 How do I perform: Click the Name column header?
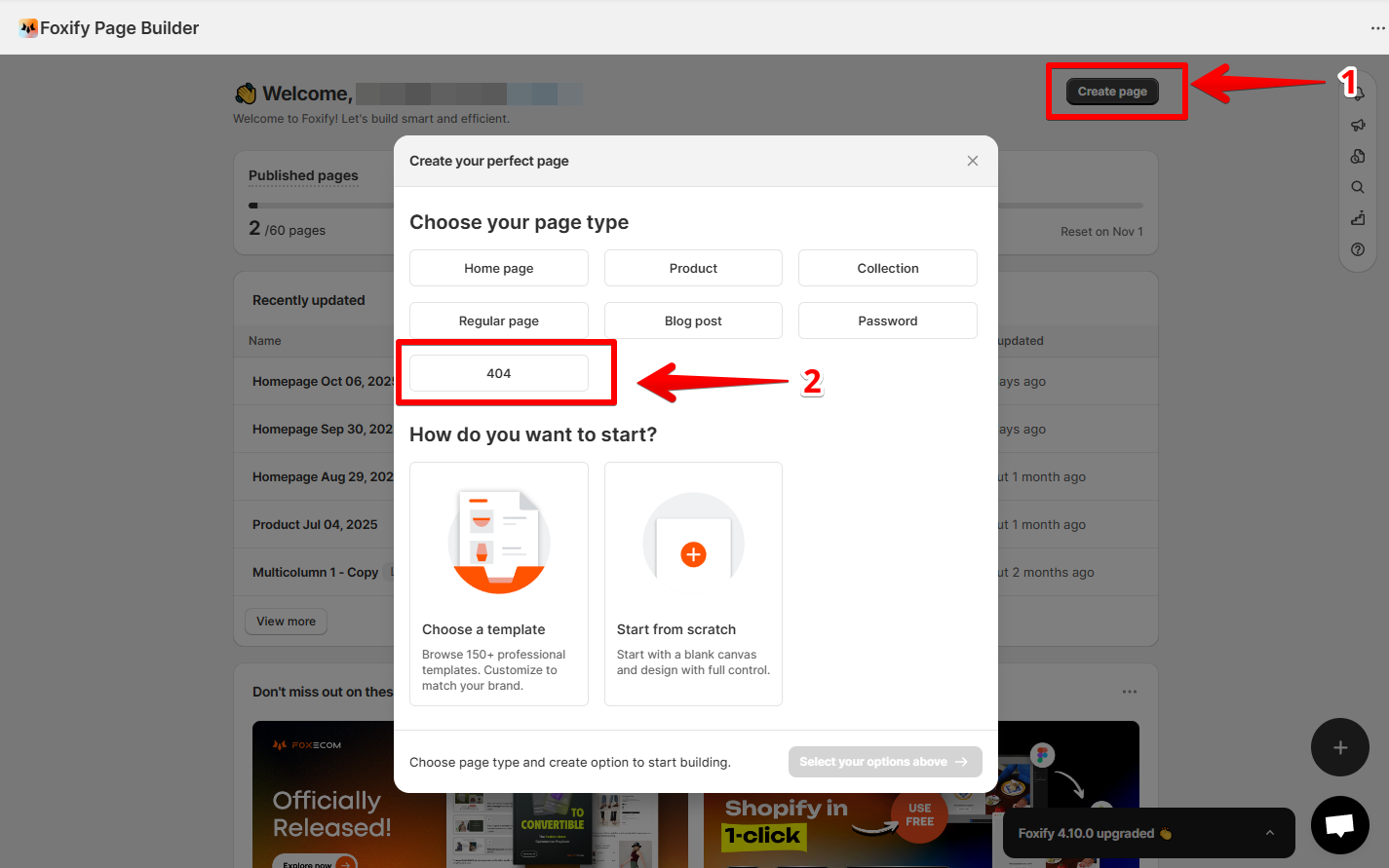[264, 341]
